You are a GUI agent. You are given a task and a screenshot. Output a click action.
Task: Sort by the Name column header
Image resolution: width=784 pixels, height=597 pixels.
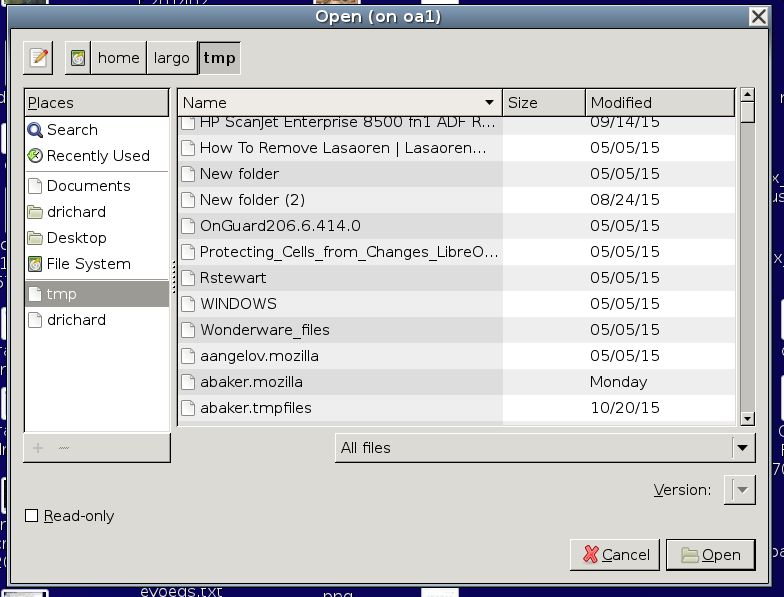pos(340,103)
